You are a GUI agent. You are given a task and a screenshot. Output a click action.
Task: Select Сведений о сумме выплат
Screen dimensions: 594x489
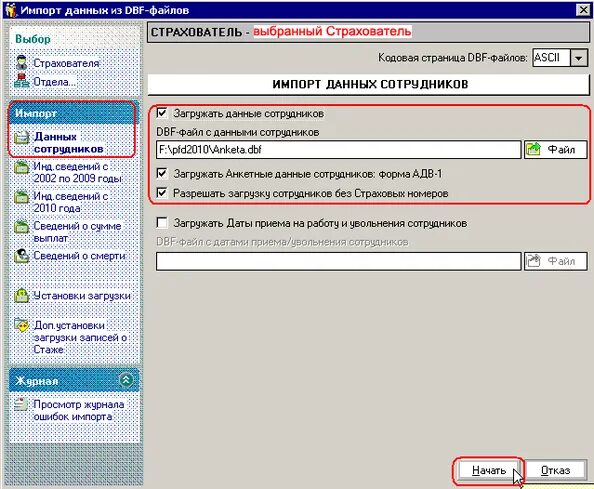77,232
